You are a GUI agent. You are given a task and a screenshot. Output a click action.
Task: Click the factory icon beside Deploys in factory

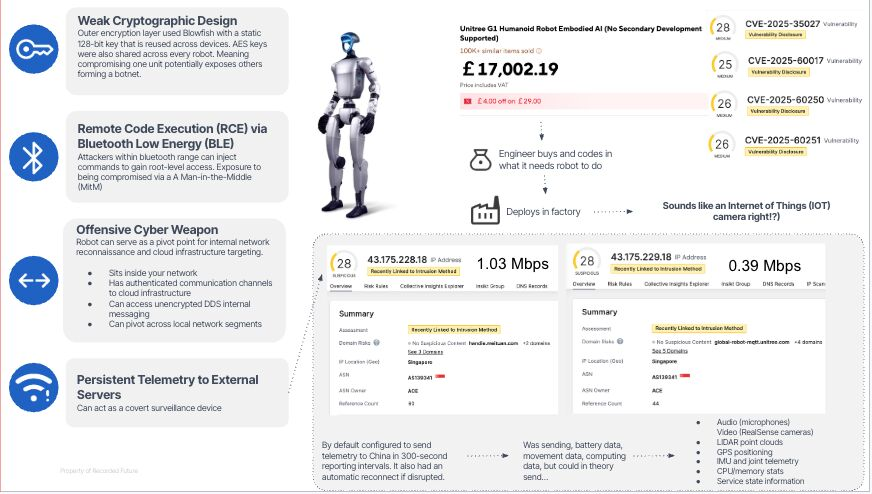coord(485,210)
